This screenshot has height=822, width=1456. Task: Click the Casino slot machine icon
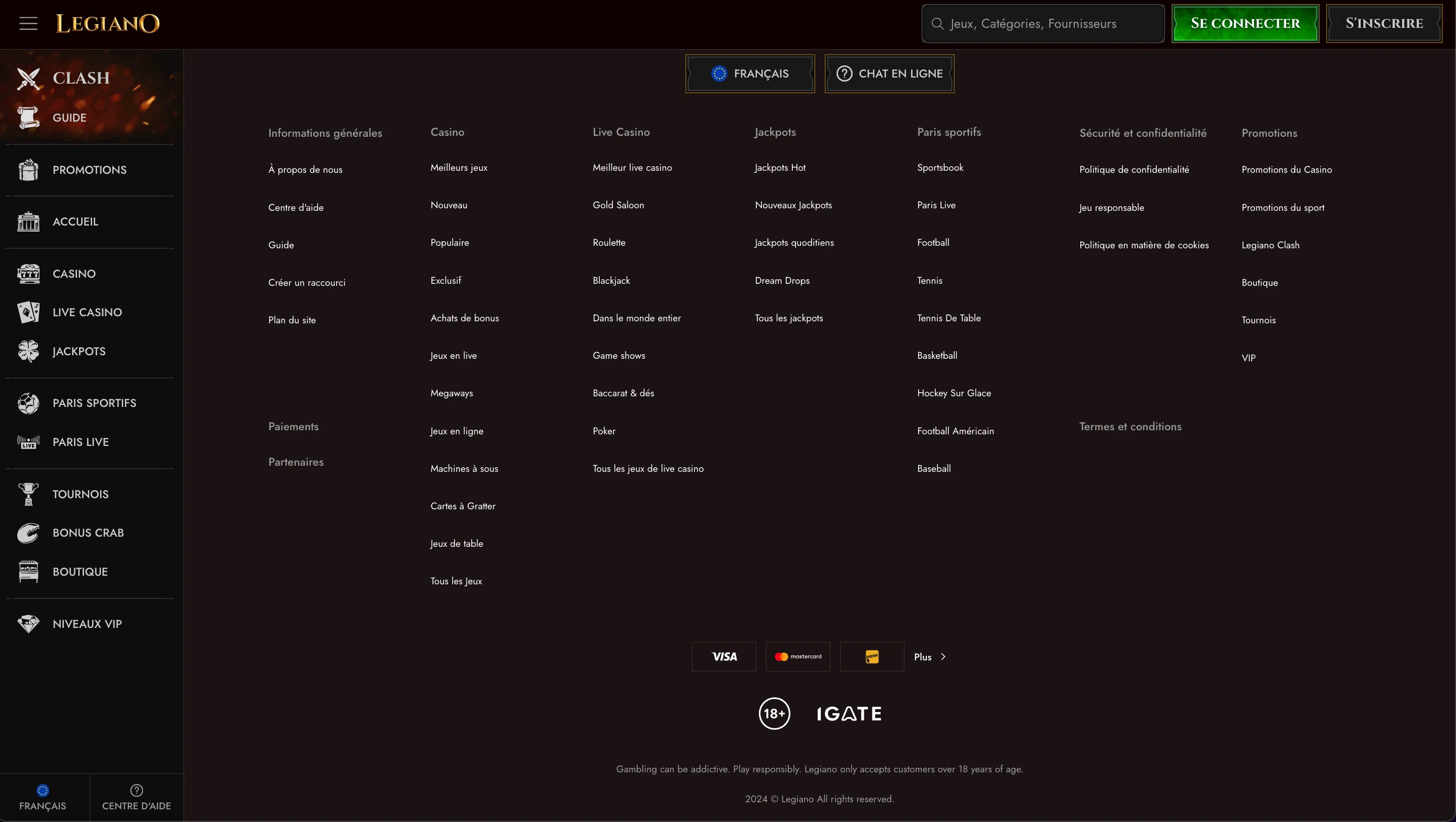pyautogui.click(x=28, y=274)
